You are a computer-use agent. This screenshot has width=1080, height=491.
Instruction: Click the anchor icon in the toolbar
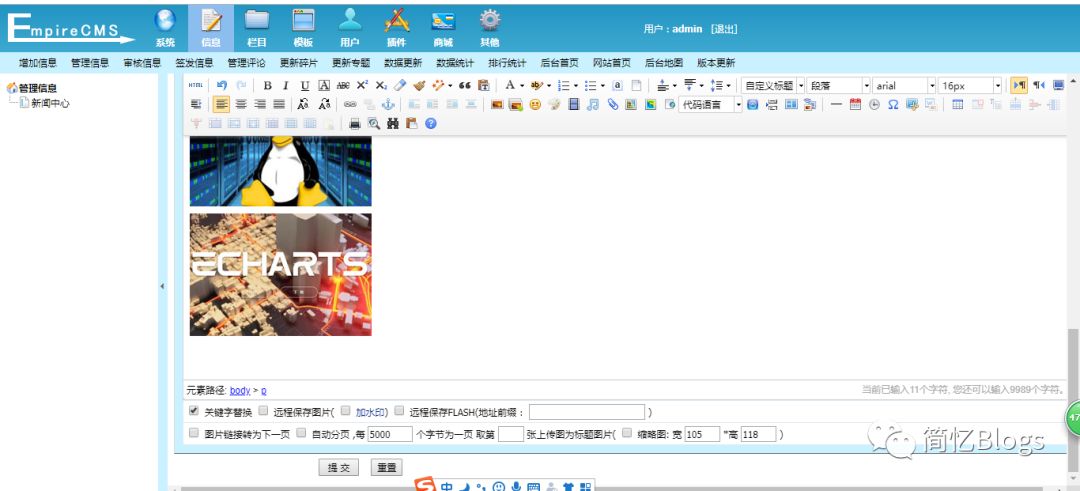click(389, 104)
